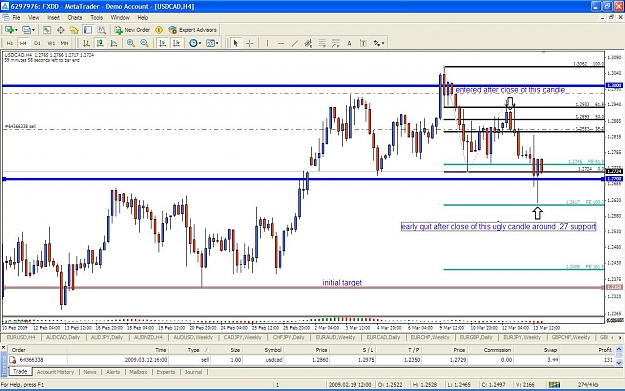Open the Account History terminal tab
This screenshot has height=391, width=625.
click(x=55, y=372)
